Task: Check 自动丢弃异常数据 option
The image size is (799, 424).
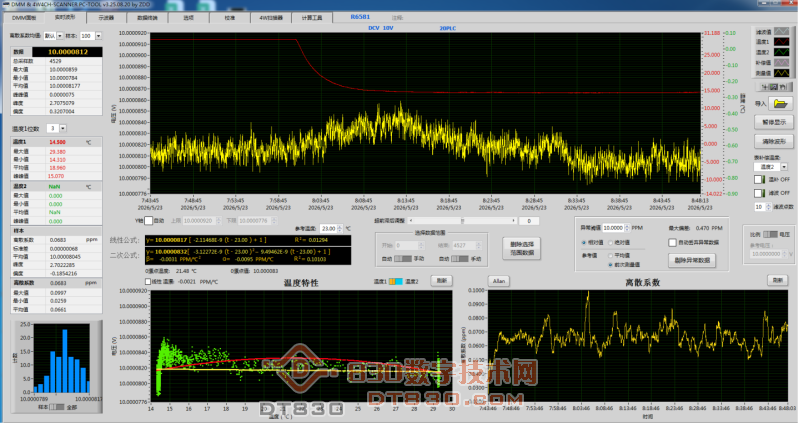Action: coord(673,243)
